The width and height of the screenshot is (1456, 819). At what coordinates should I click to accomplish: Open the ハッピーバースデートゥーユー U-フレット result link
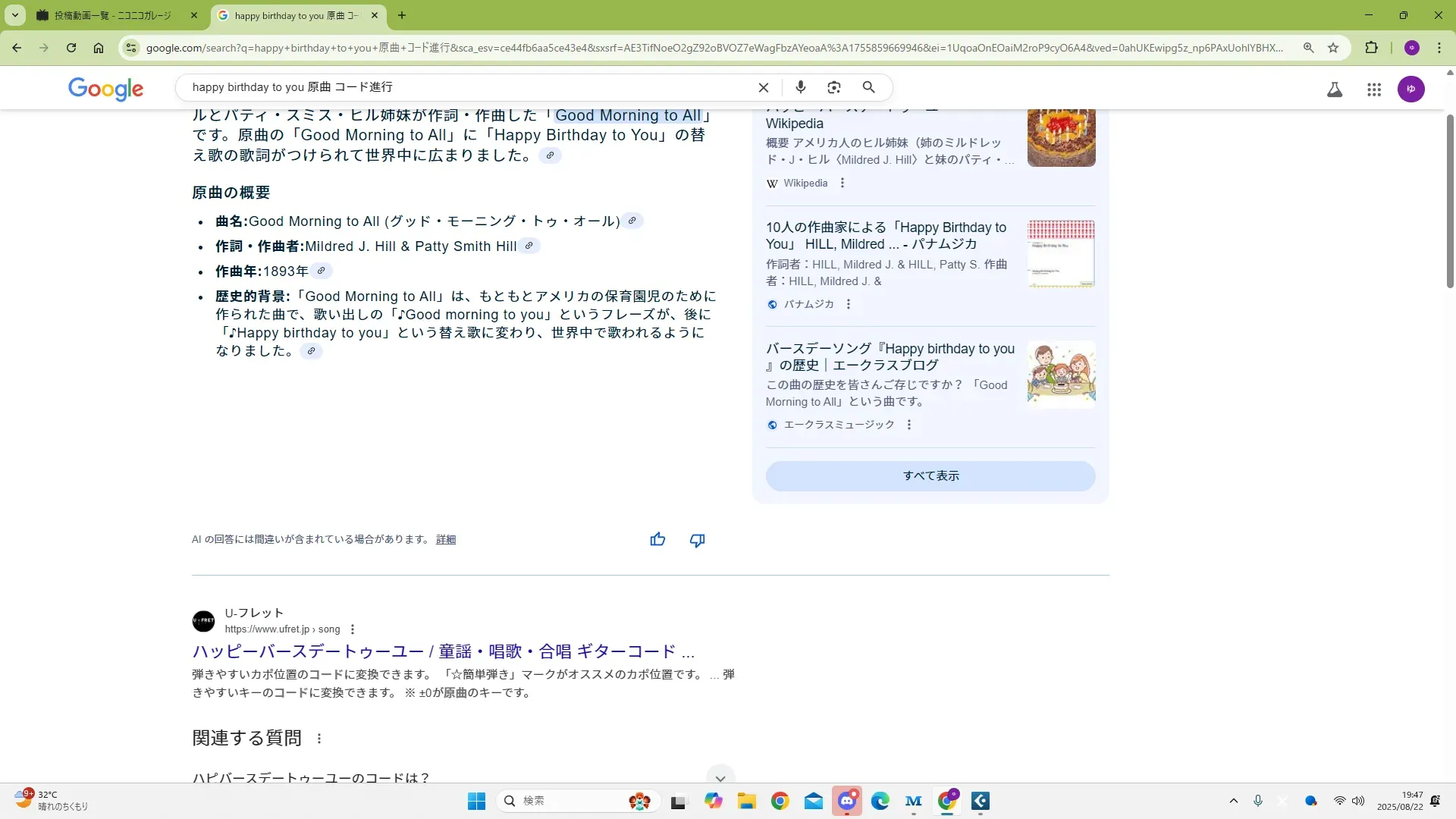click(x=443, y=651)
